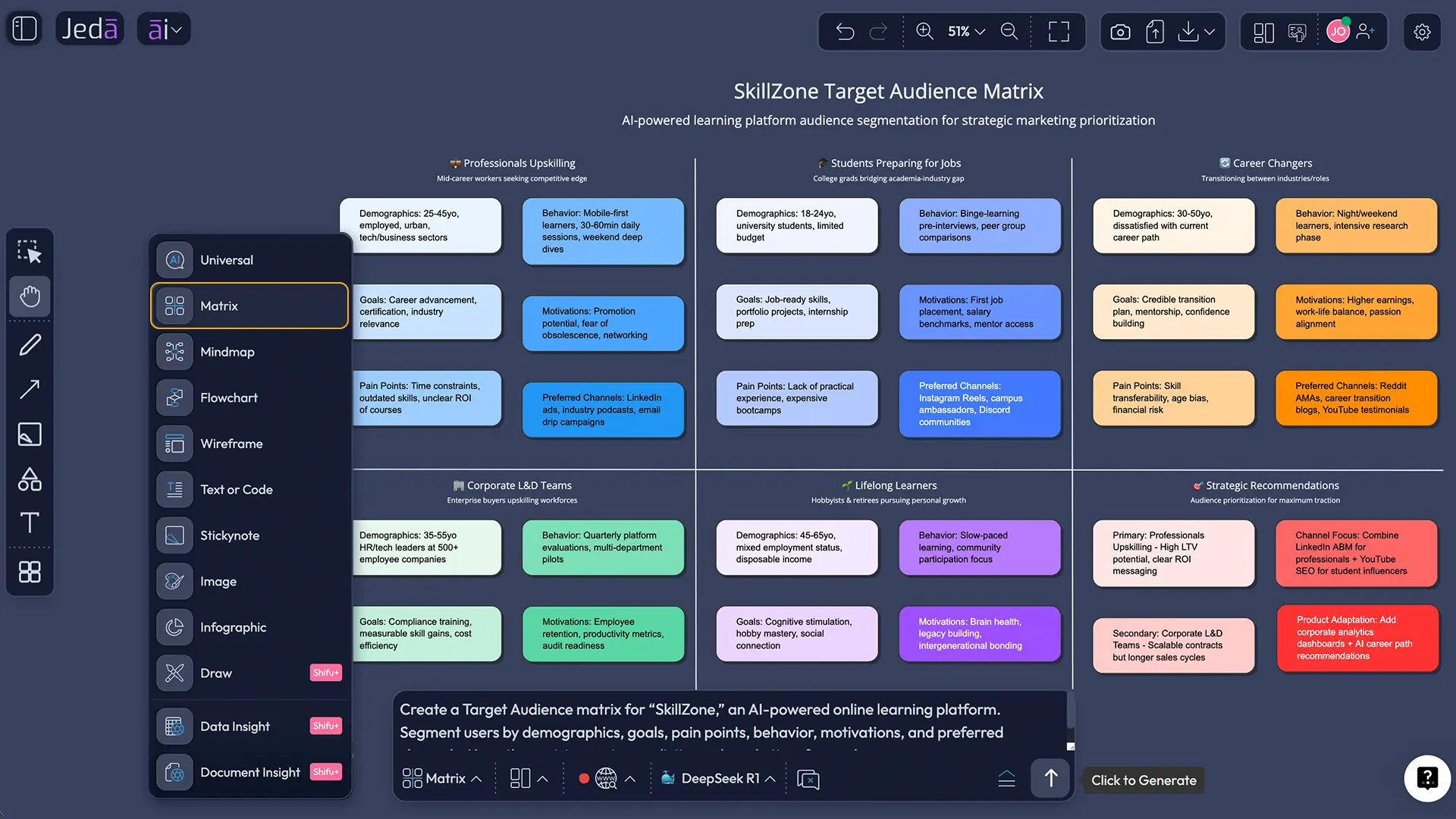
Task: Open prompt chat history icon
Action: [808, 779]
